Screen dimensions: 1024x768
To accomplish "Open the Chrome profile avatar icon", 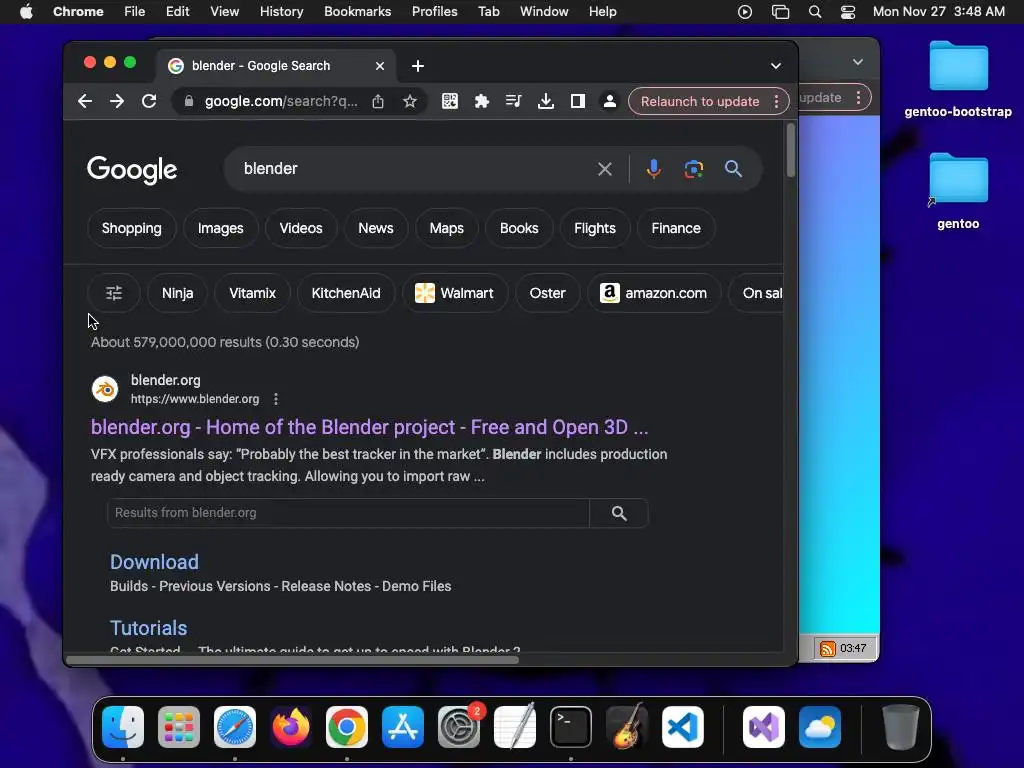I will 610,101.
